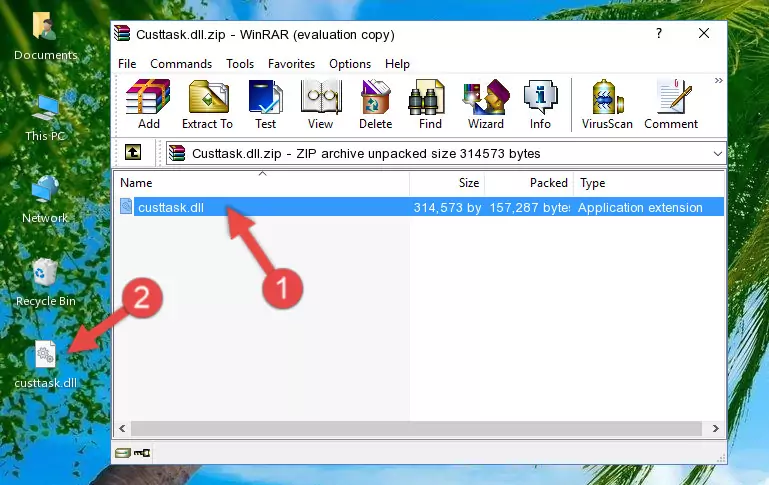Open the Commands menu
Image resolution: width=769 pixels, height=485 pixels.
(x=181, y=64)
